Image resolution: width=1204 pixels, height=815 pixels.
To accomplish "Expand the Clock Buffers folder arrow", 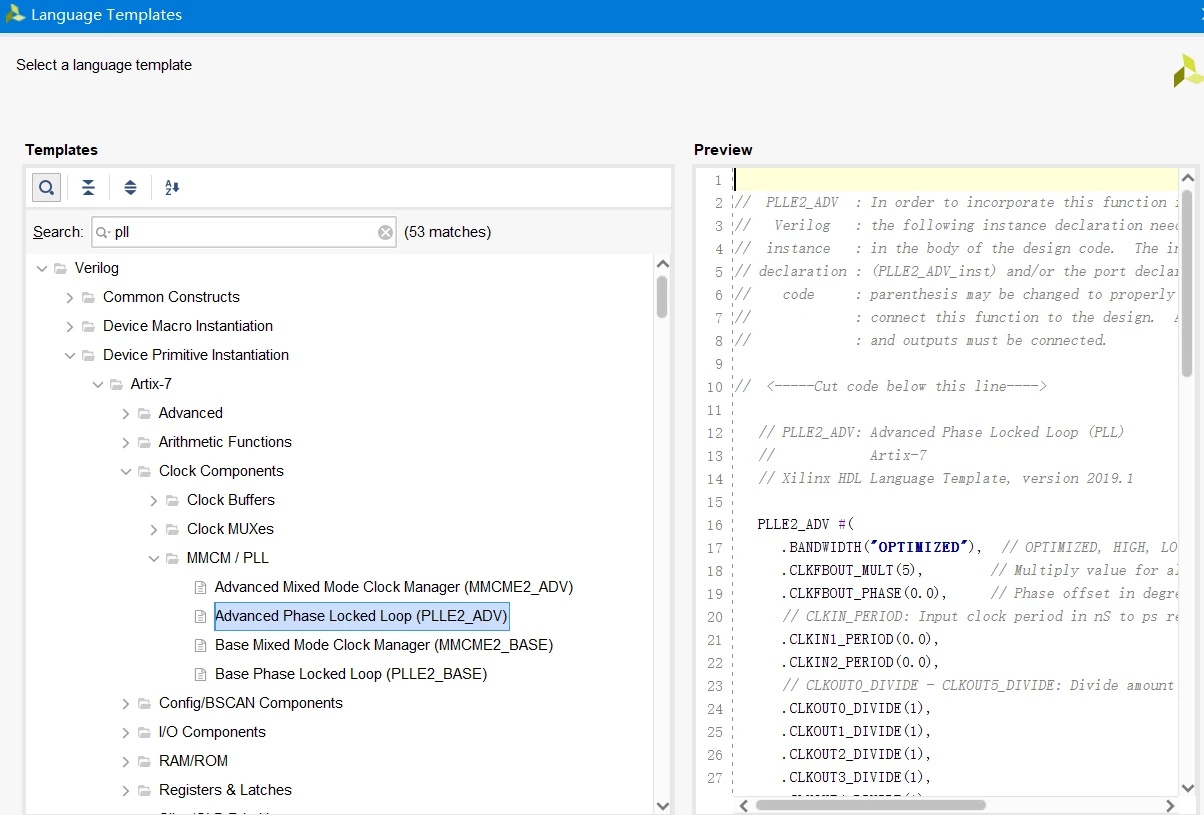I will click(154, 500).
